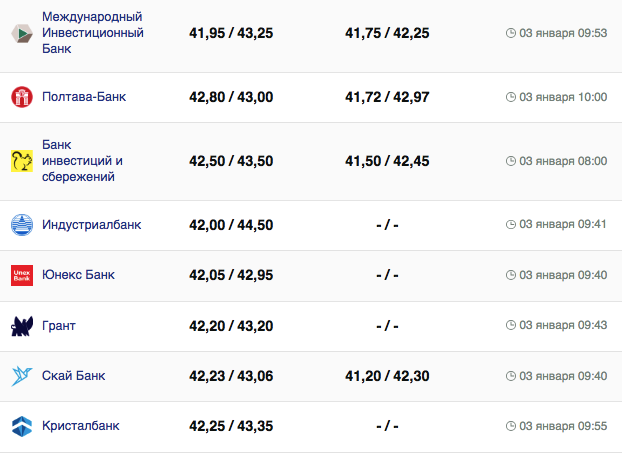Viewport: 622px width, 455px height.
Task: Click the Кристалбанк blue logo icon
Action: [x=21, y=426]
